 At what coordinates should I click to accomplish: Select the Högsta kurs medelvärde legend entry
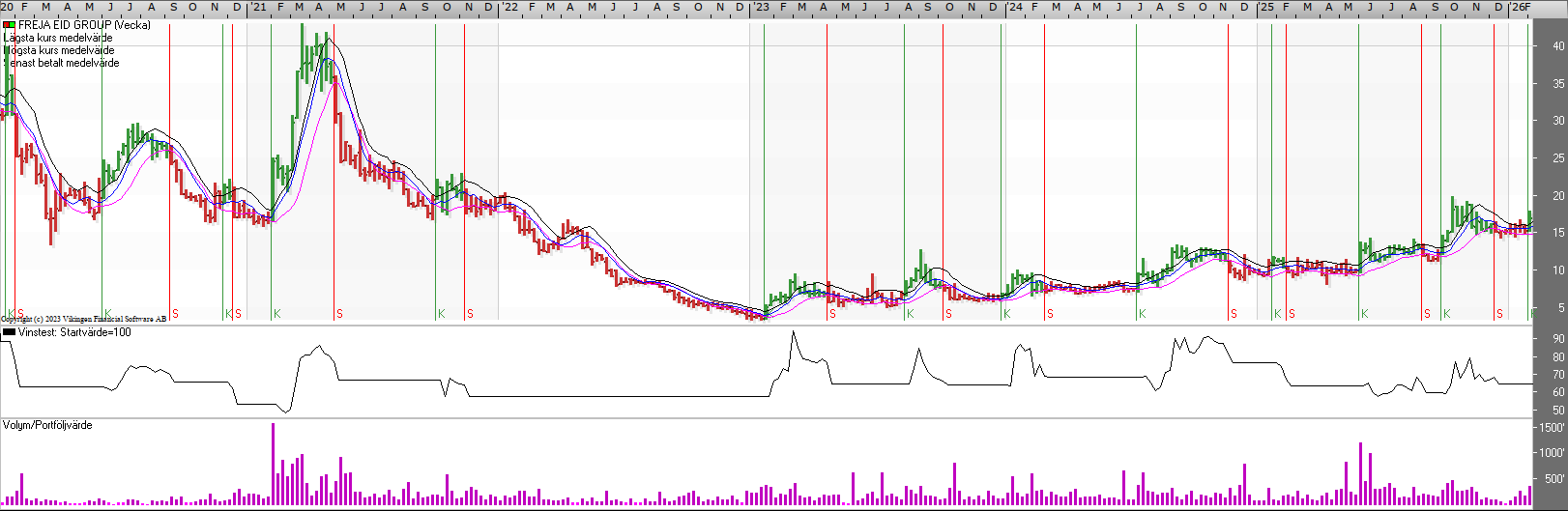tap(60, 50)
